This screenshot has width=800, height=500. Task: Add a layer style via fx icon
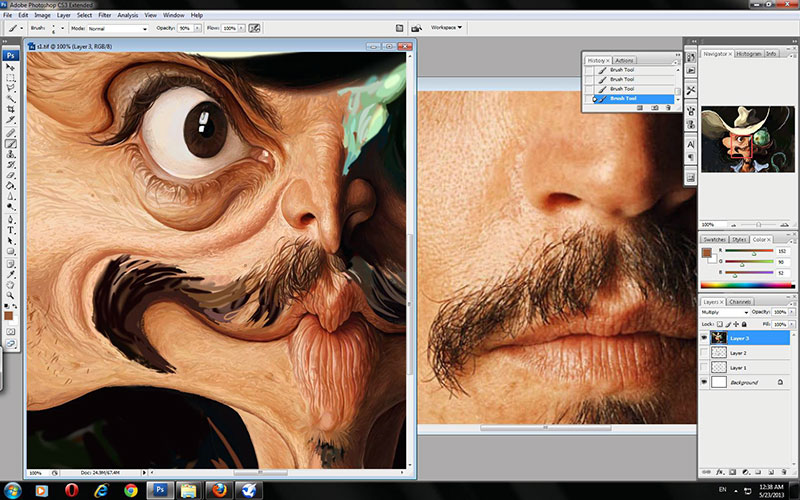pyautogui.click(x=720, y=472)
